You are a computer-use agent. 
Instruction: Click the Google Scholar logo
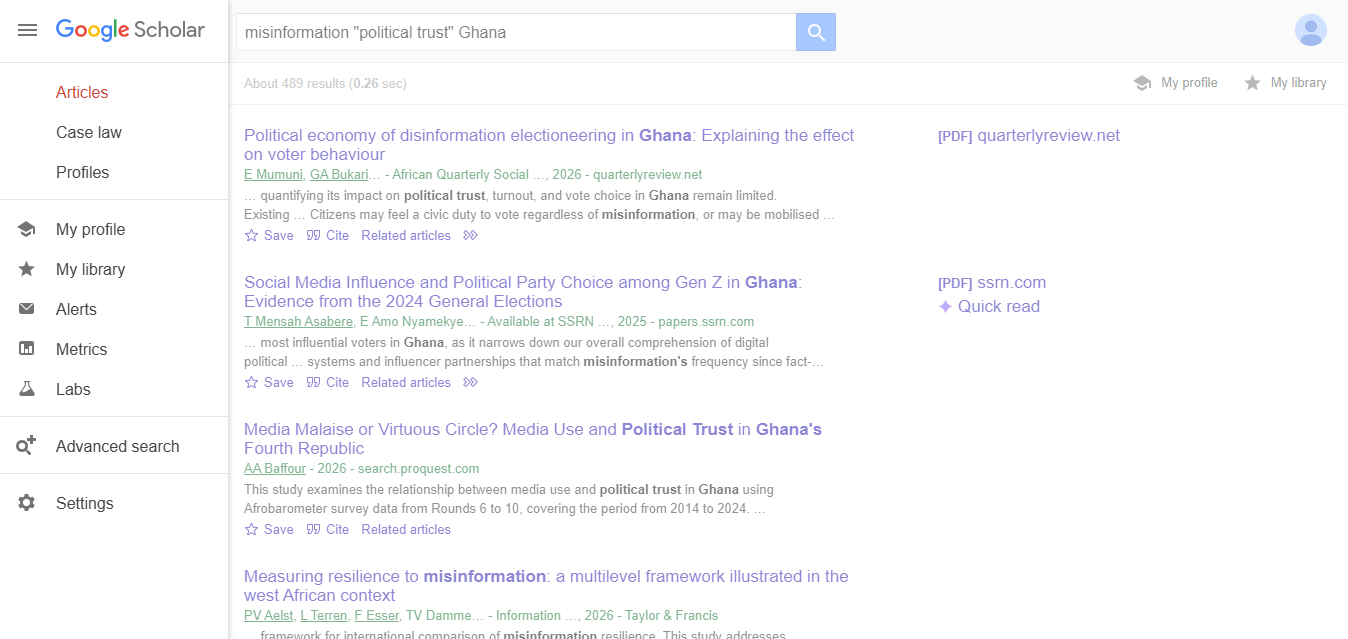130,30
